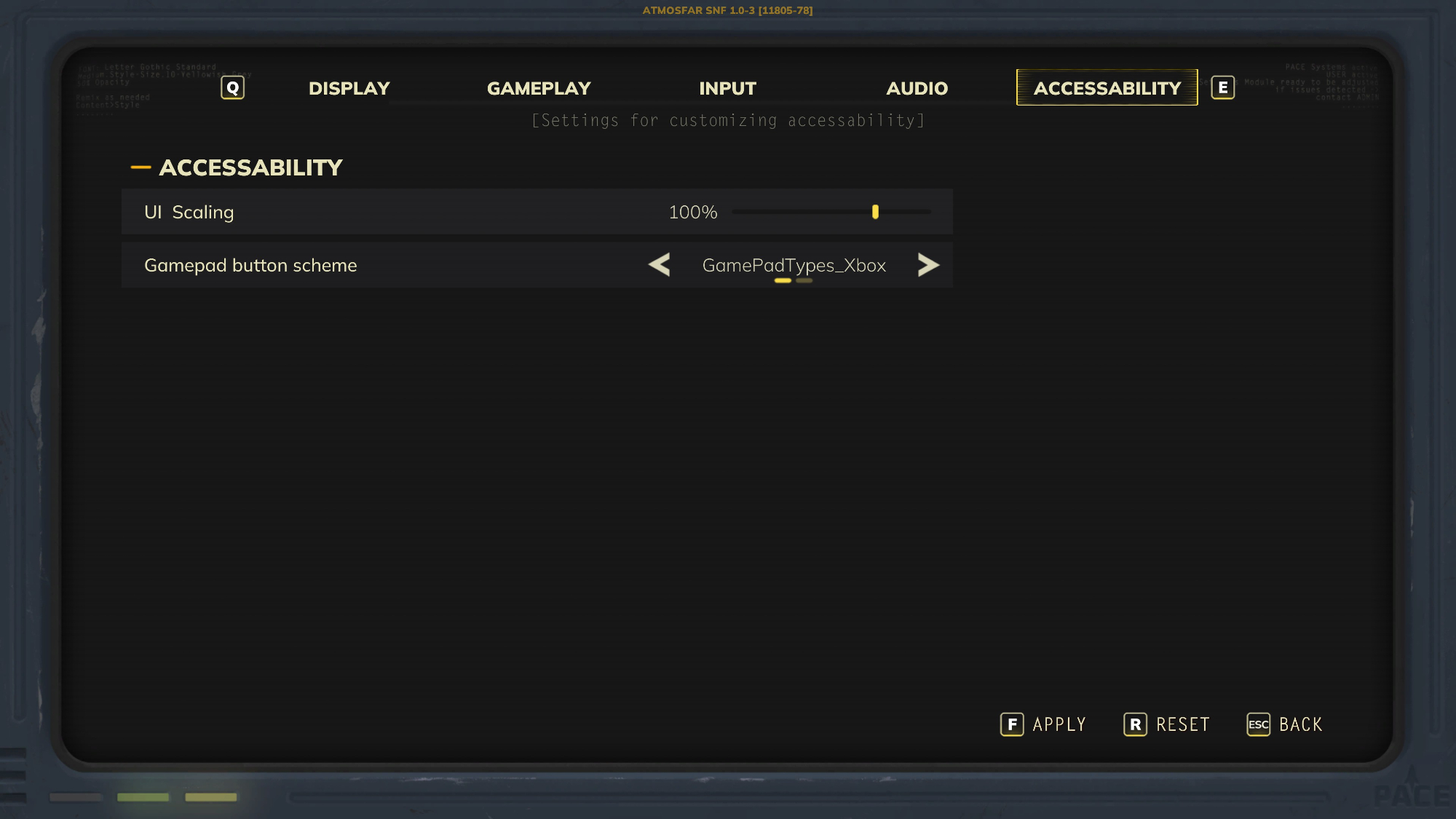Go back from settings menu

[1301, 724]
